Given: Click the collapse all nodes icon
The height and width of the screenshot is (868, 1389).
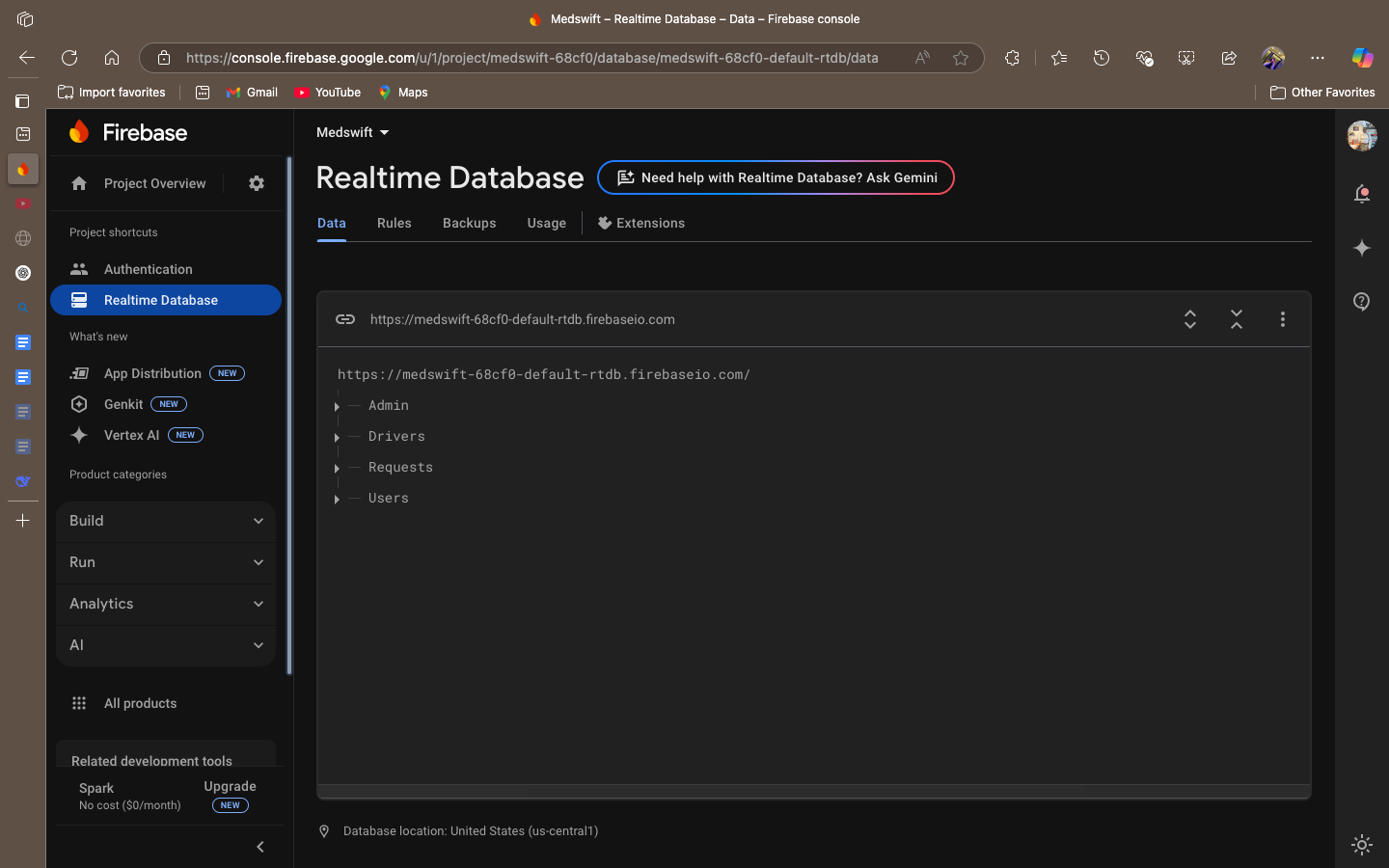Looking at the screenshot, I should 1237,319.
